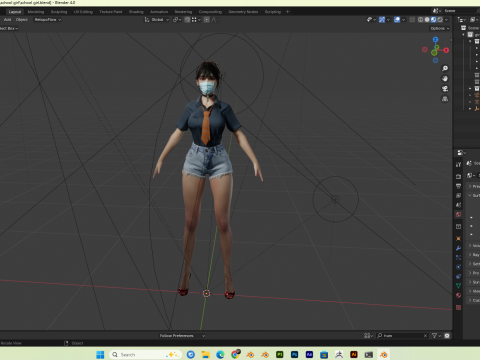Open the Object properties tab

tap(458, 239)
